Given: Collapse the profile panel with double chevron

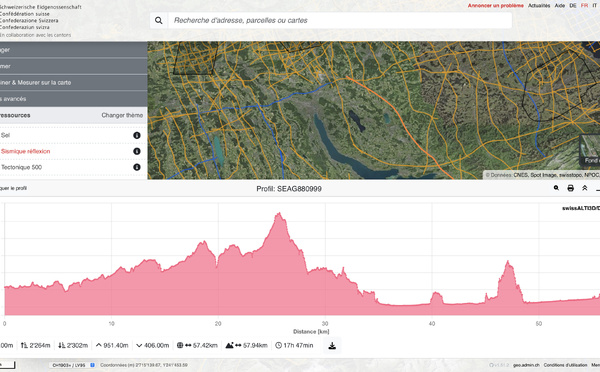Looking at the screenshot, I should pos(585,188).
